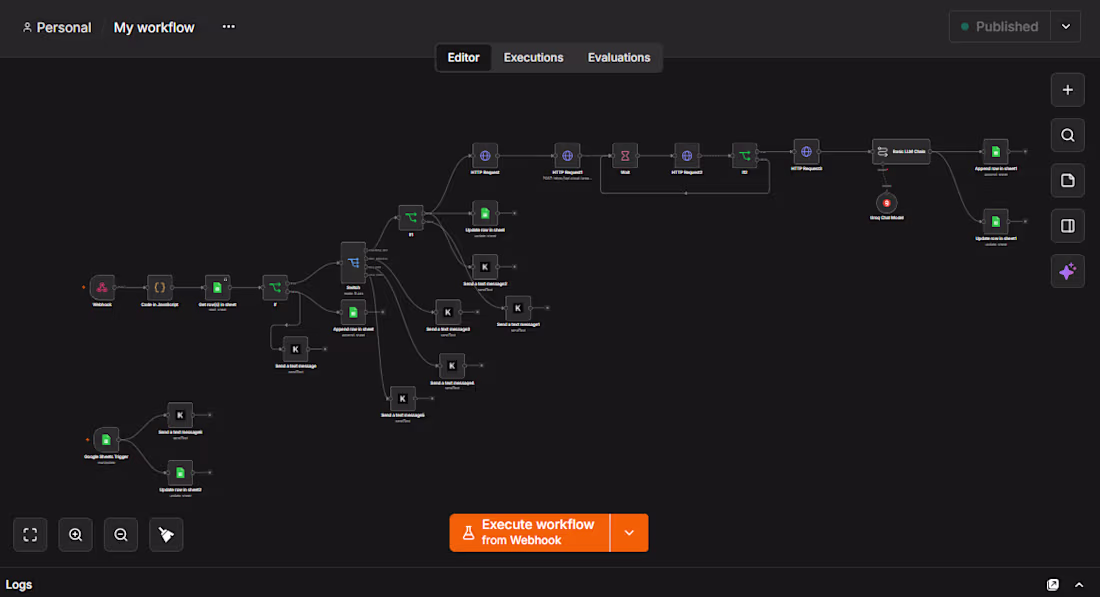The image size is (1100, 597).
Task: Open the AI assistant sparkle button
Action: coord(1068,271)
